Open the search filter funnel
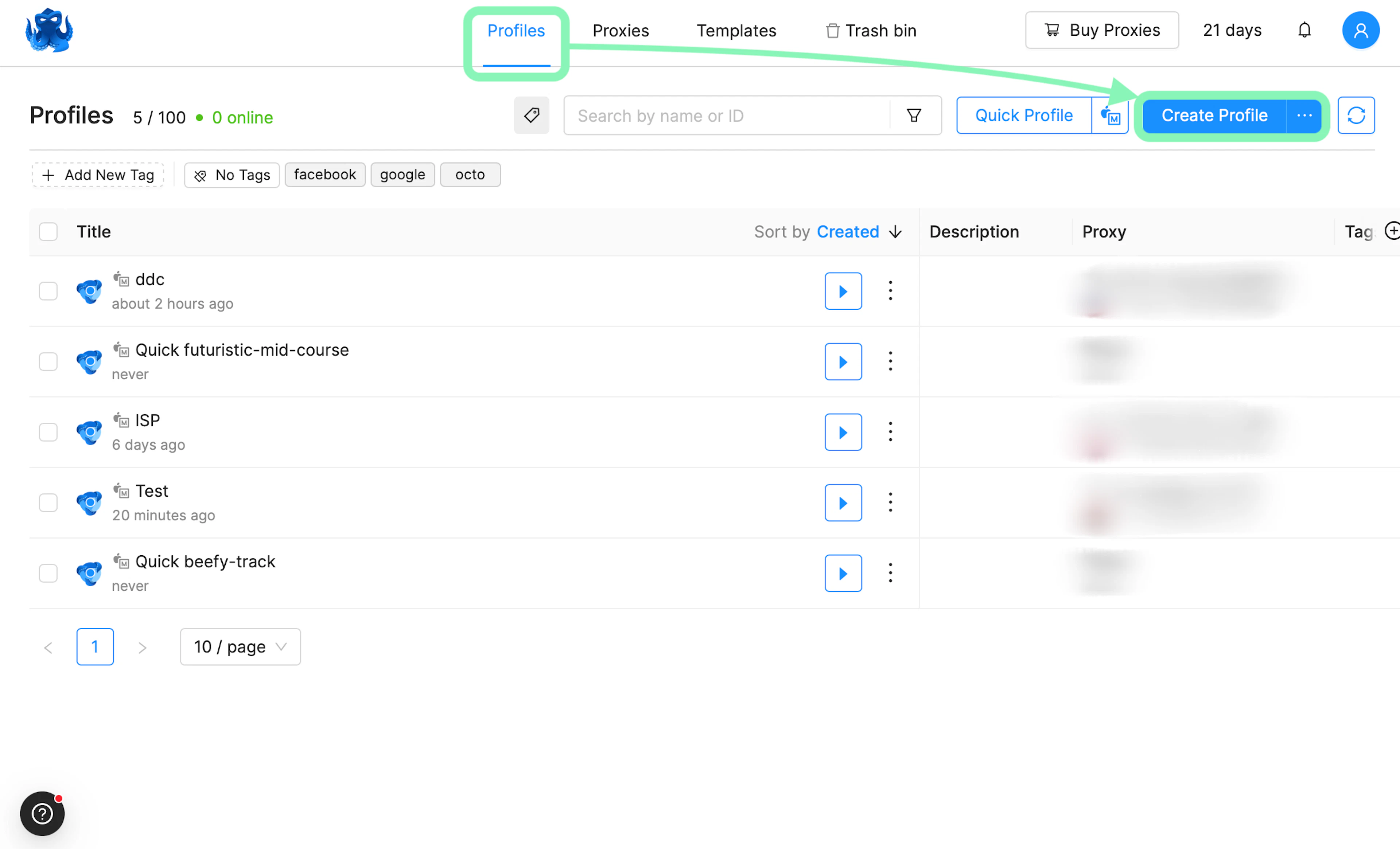Image resolution: width=1400 pixels, height=849 pixels. click(x=914, y=116)
